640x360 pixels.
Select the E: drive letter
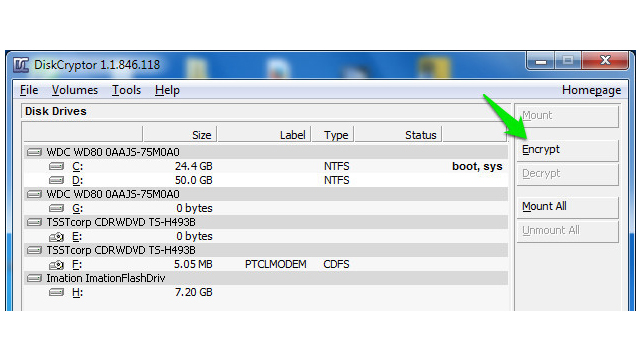77,237
